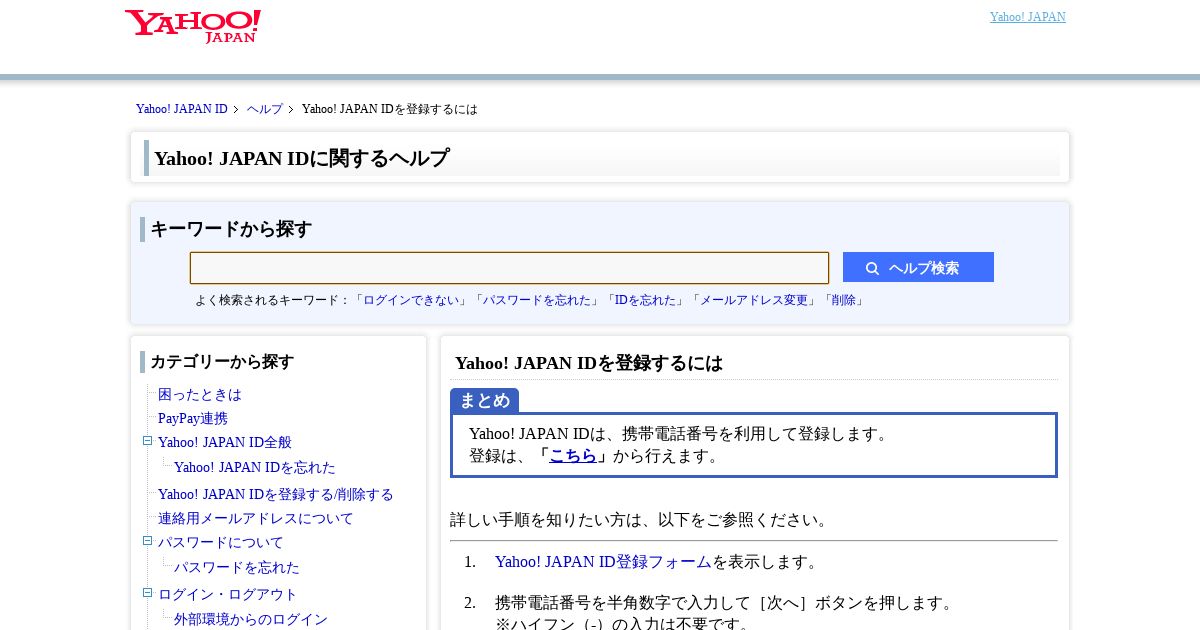The width and height of the screenshot is (1200, 630).
Task: Select keyword IDを忘れた in search suggestions
Action: tap(646, 300)
